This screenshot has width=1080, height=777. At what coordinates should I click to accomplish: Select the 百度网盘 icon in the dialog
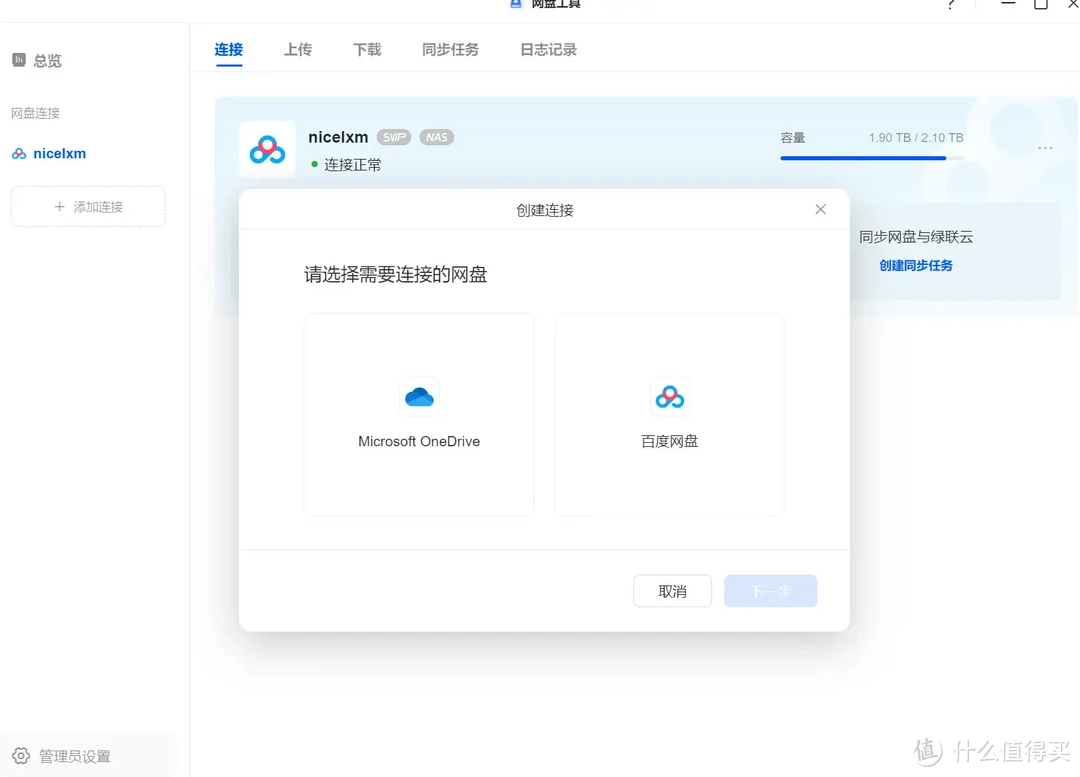[669, 396]
